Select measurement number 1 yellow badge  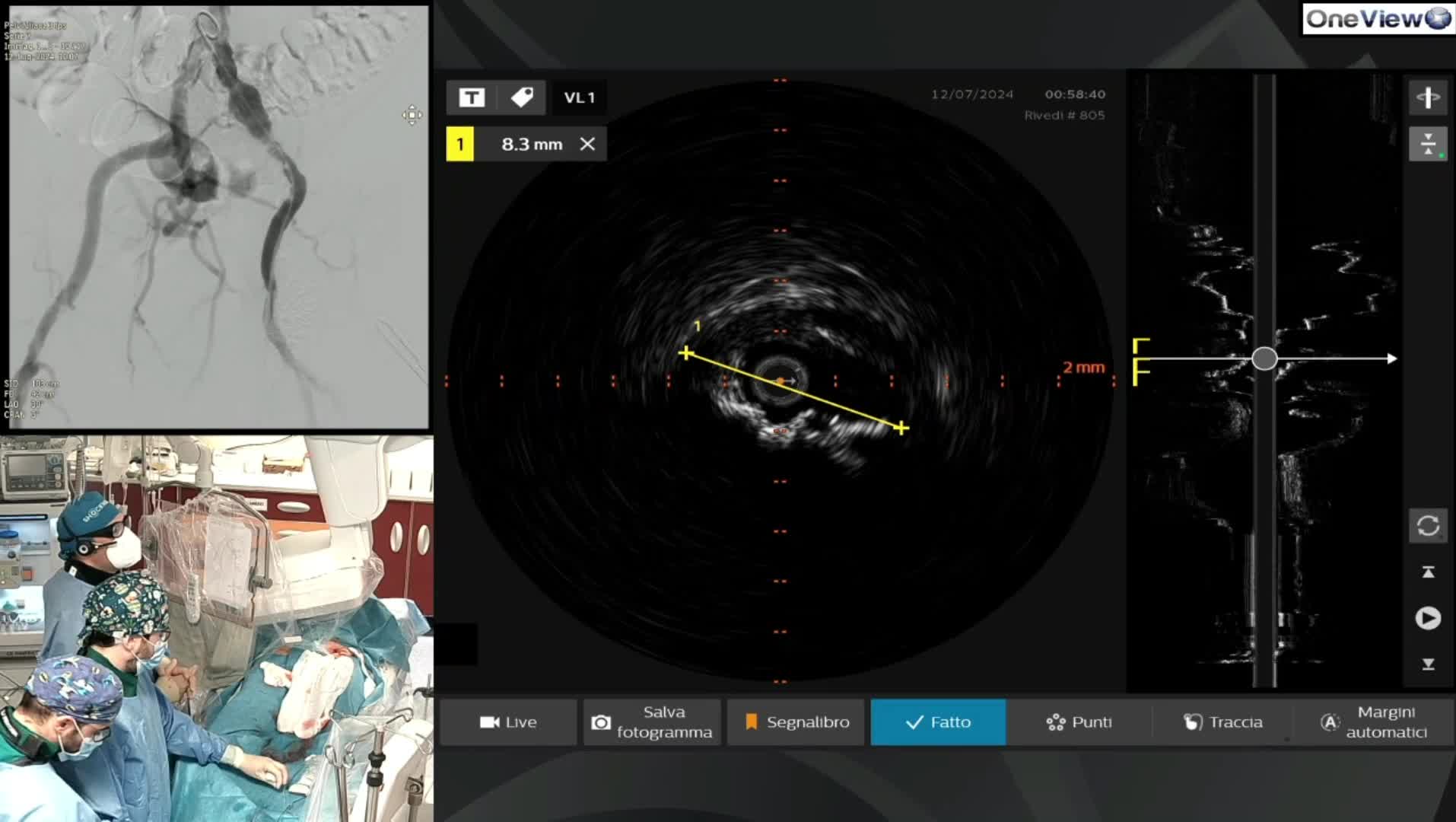[459, 144]
